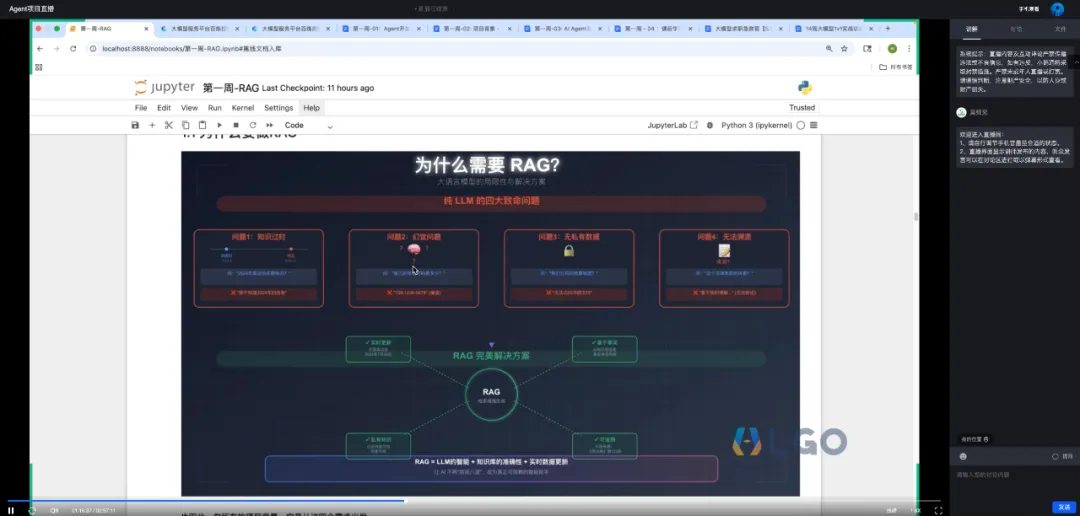
Task: Open the View menu in Jupyter
Action: 189,107
